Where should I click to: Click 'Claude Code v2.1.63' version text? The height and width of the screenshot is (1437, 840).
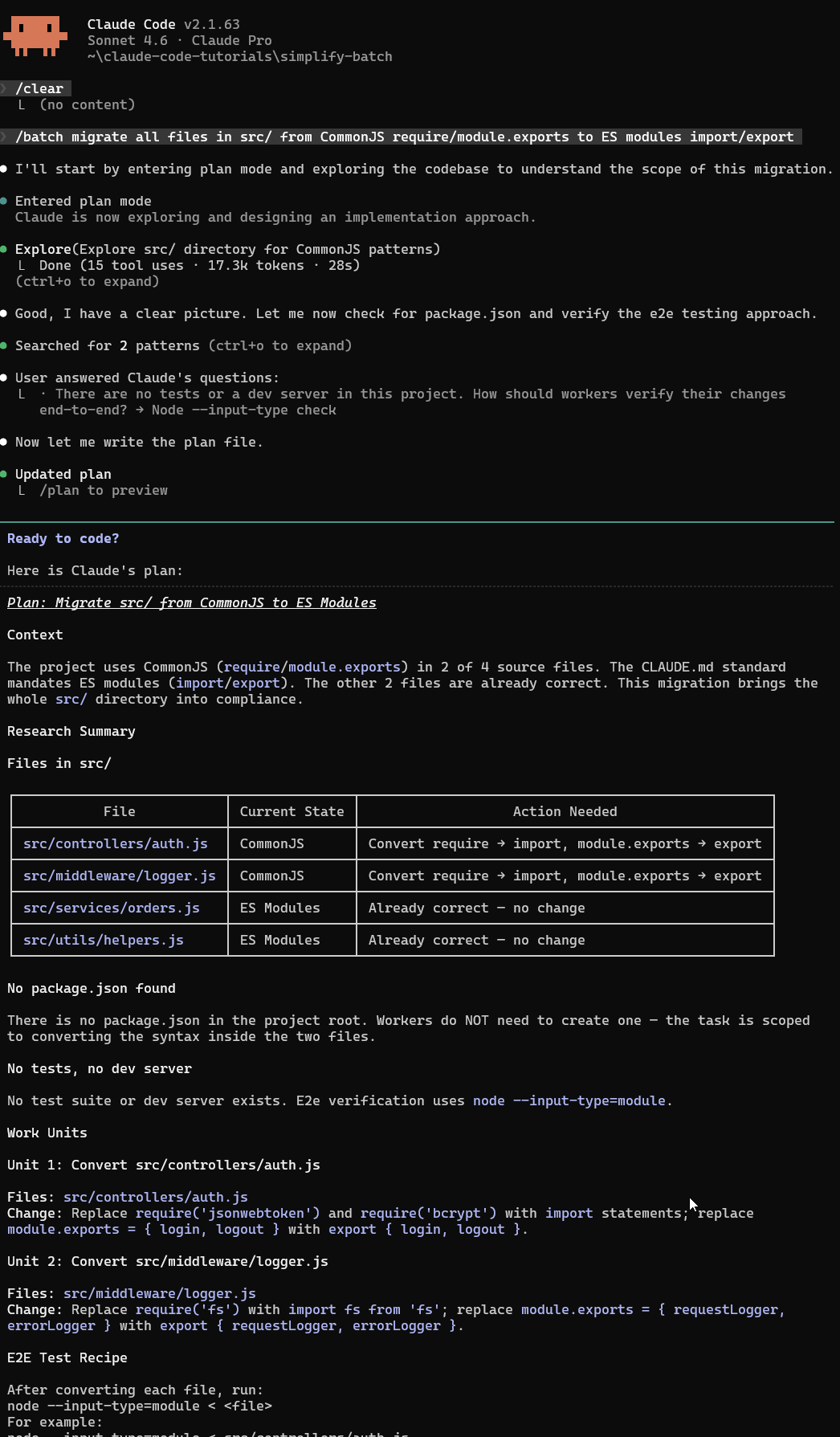tap(163, 24)
